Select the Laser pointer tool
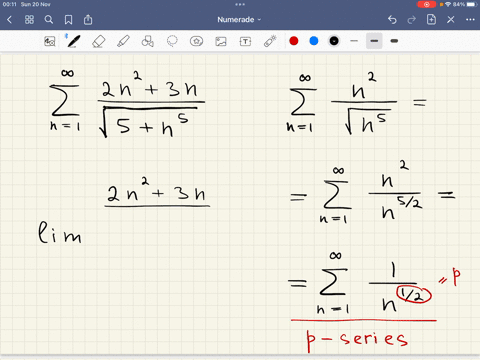This screenshot has width=480, height=360. point(270,41)
